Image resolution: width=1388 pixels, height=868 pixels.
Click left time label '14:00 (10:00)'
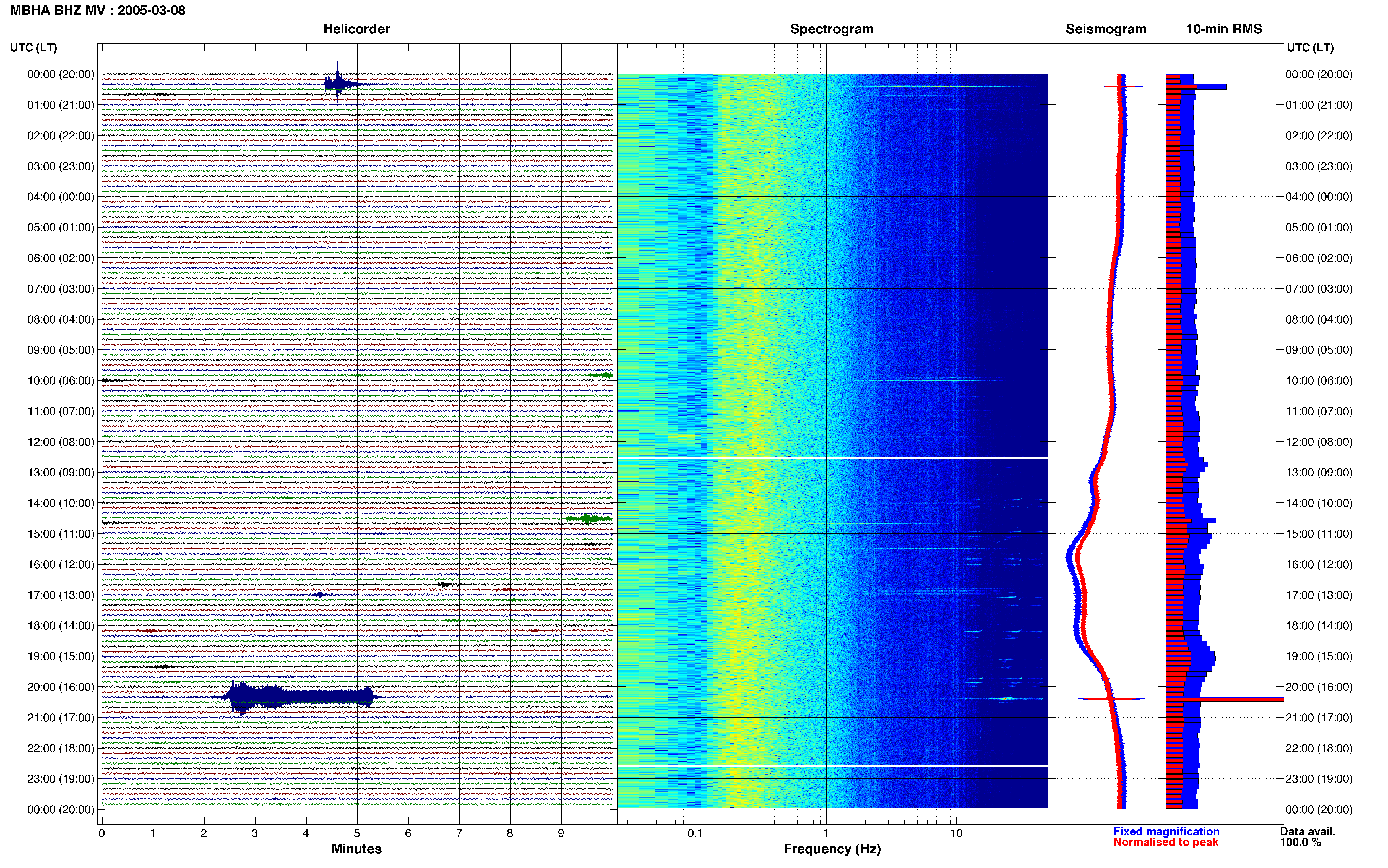pos(61,503)
